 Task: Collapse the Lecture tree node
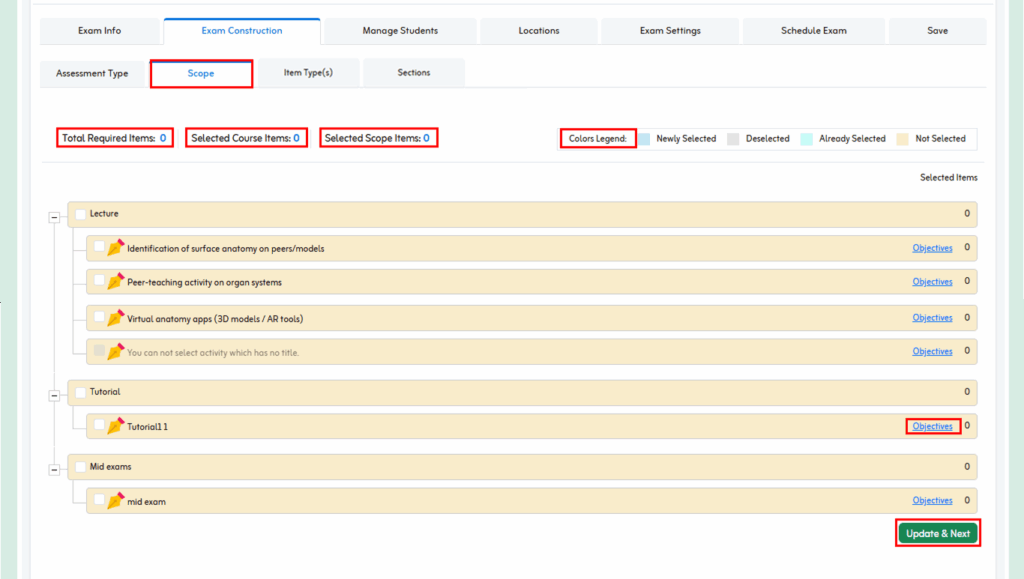pos(54,217)
